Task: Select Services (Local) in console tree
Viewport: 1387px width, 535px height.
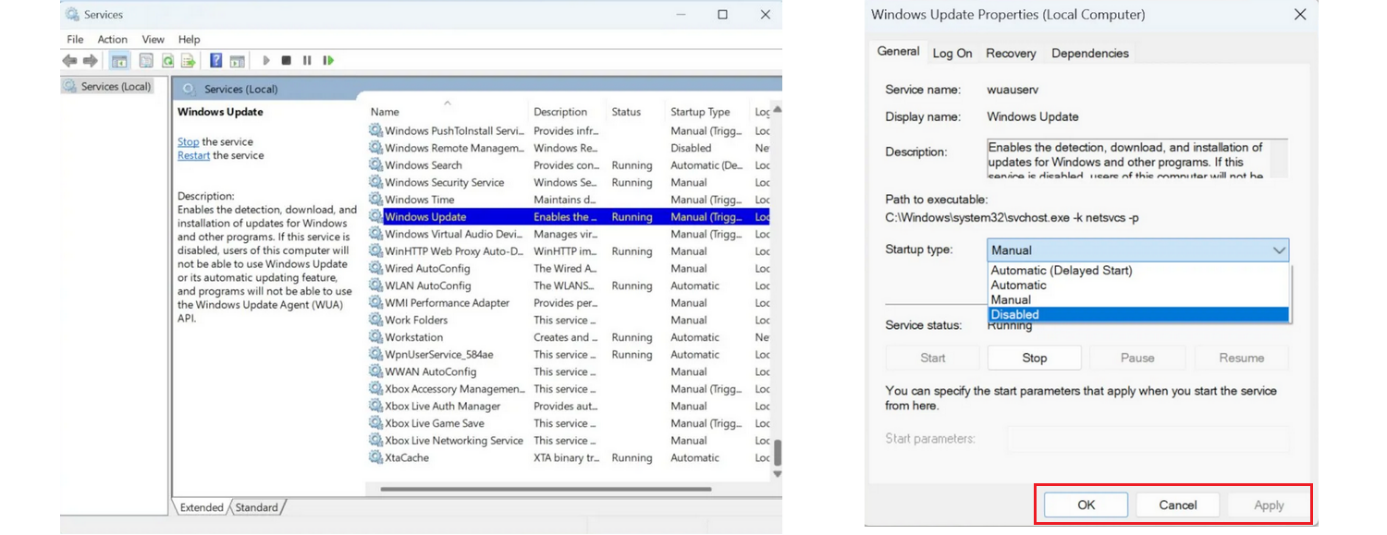Action: 115,87
